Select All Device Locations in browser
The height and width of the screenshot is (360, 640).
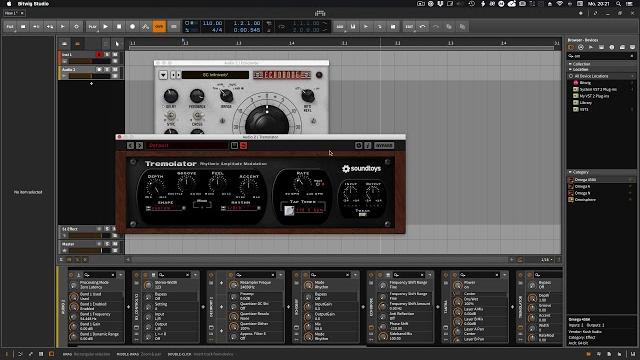click(x=601, y=76)
